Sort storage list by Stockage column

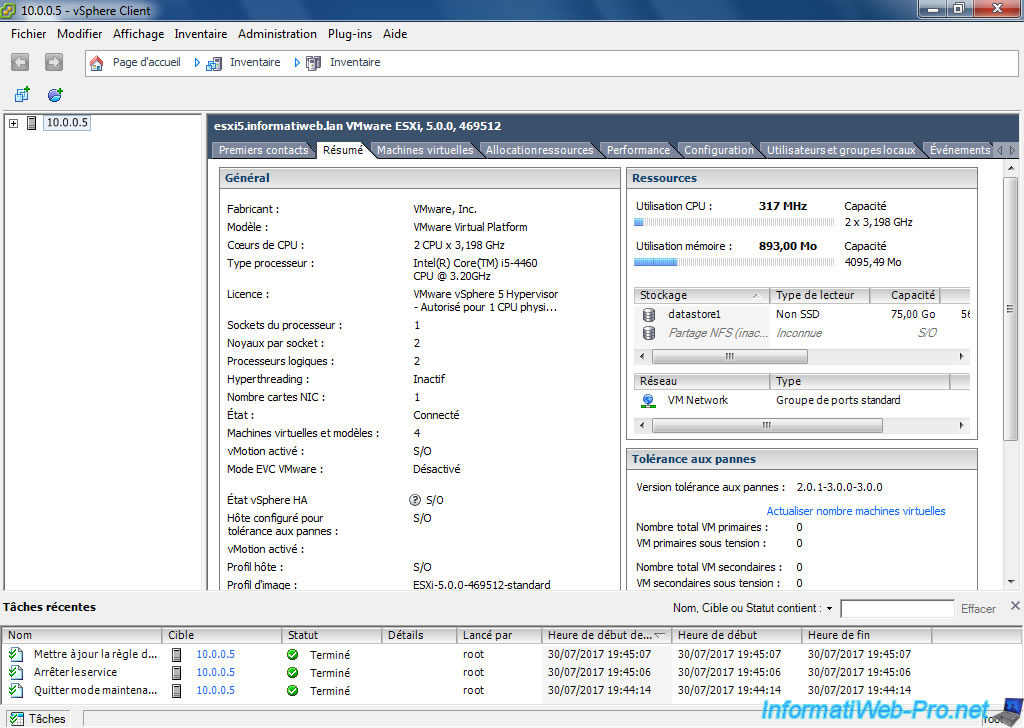tap(701, 295)
